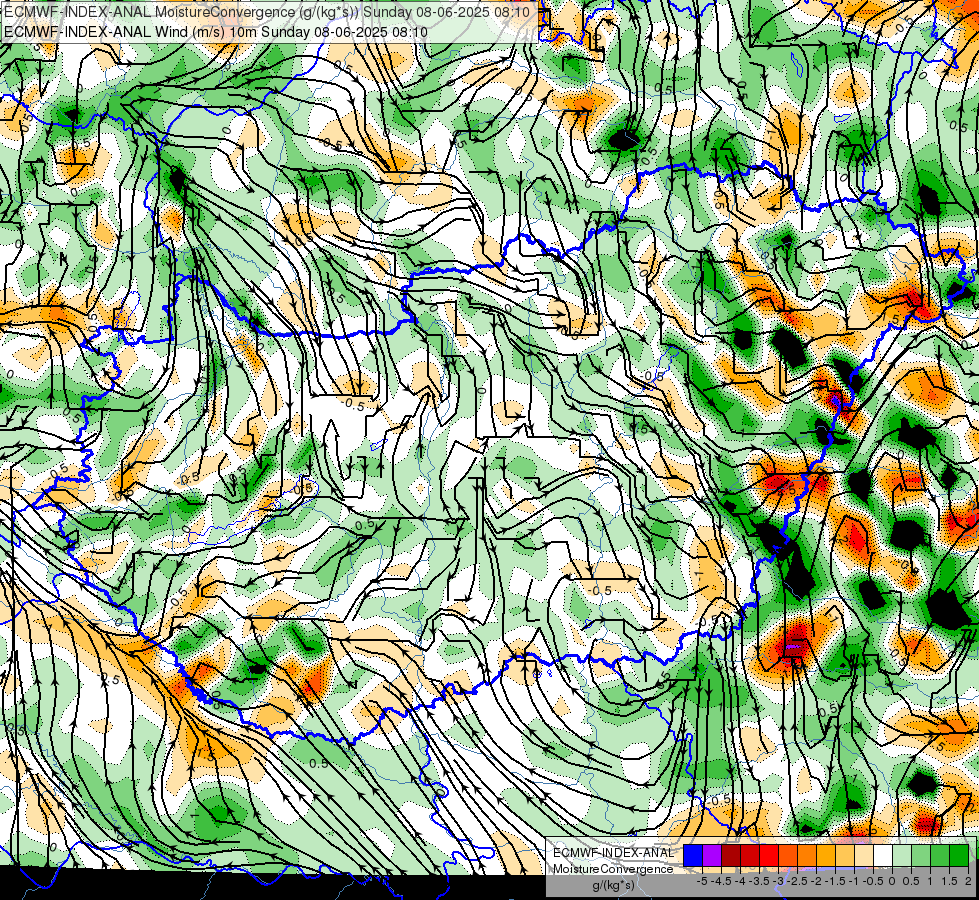The image size is (979, 900).
Task: Click the medium green swatch between 1 and 1.5
Action: (940, 856)
